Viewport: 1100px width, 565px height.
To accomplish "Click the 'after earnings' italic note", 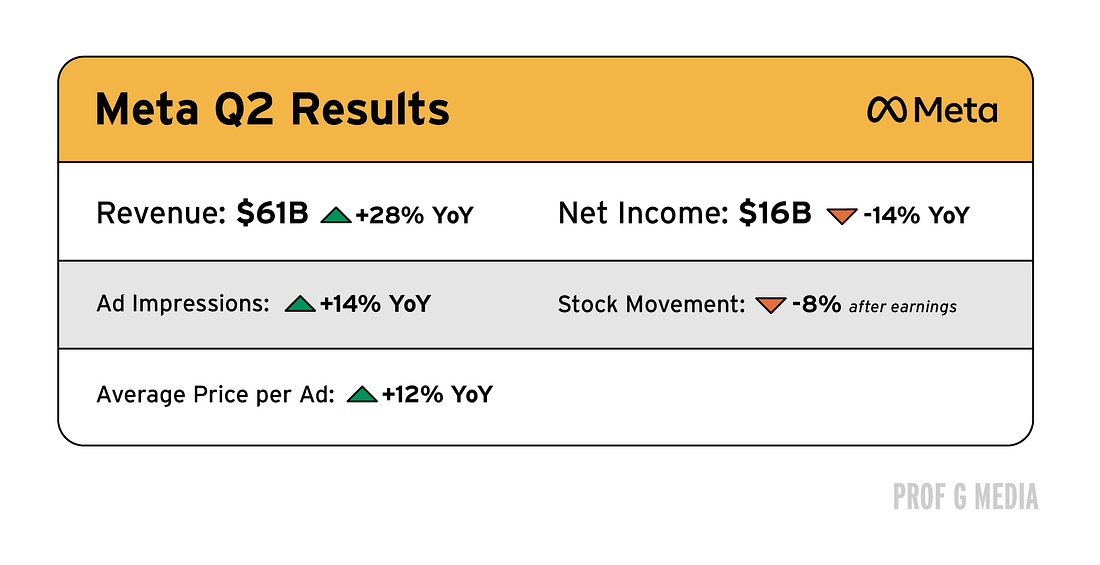I will pyautogui.click(x=903, y=307).
